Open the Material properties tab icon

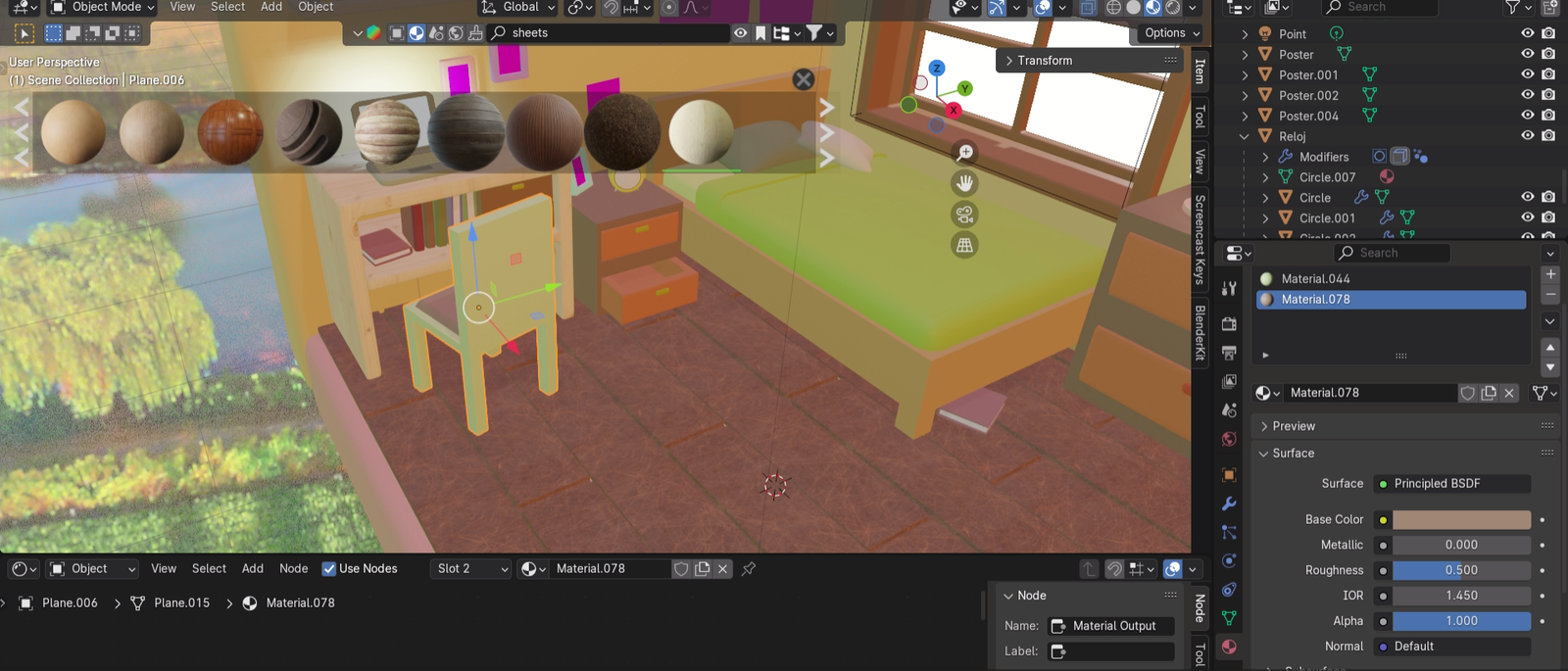click(x=1229, y=647)
